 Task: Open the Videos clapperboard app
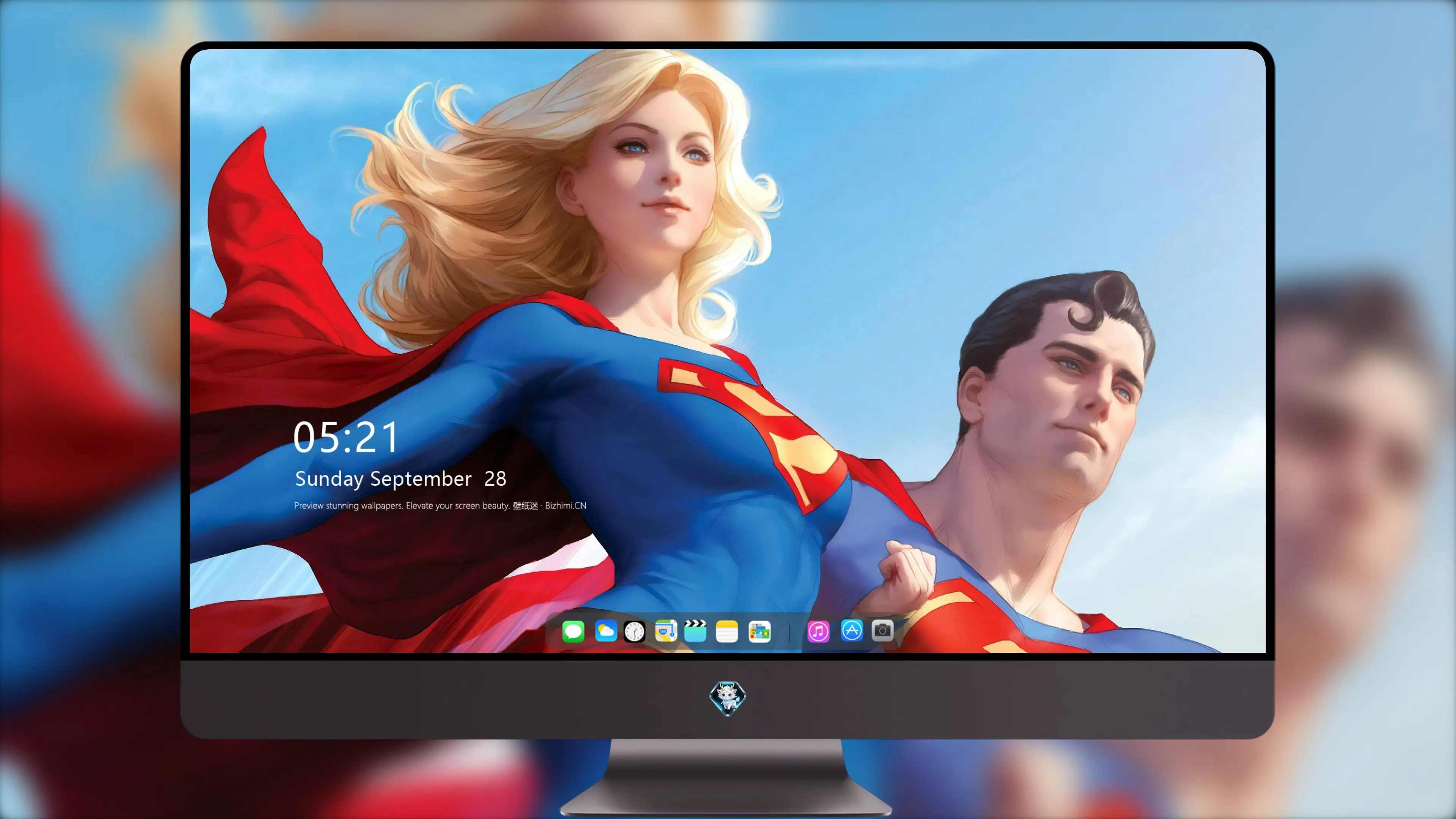(695, 631)
